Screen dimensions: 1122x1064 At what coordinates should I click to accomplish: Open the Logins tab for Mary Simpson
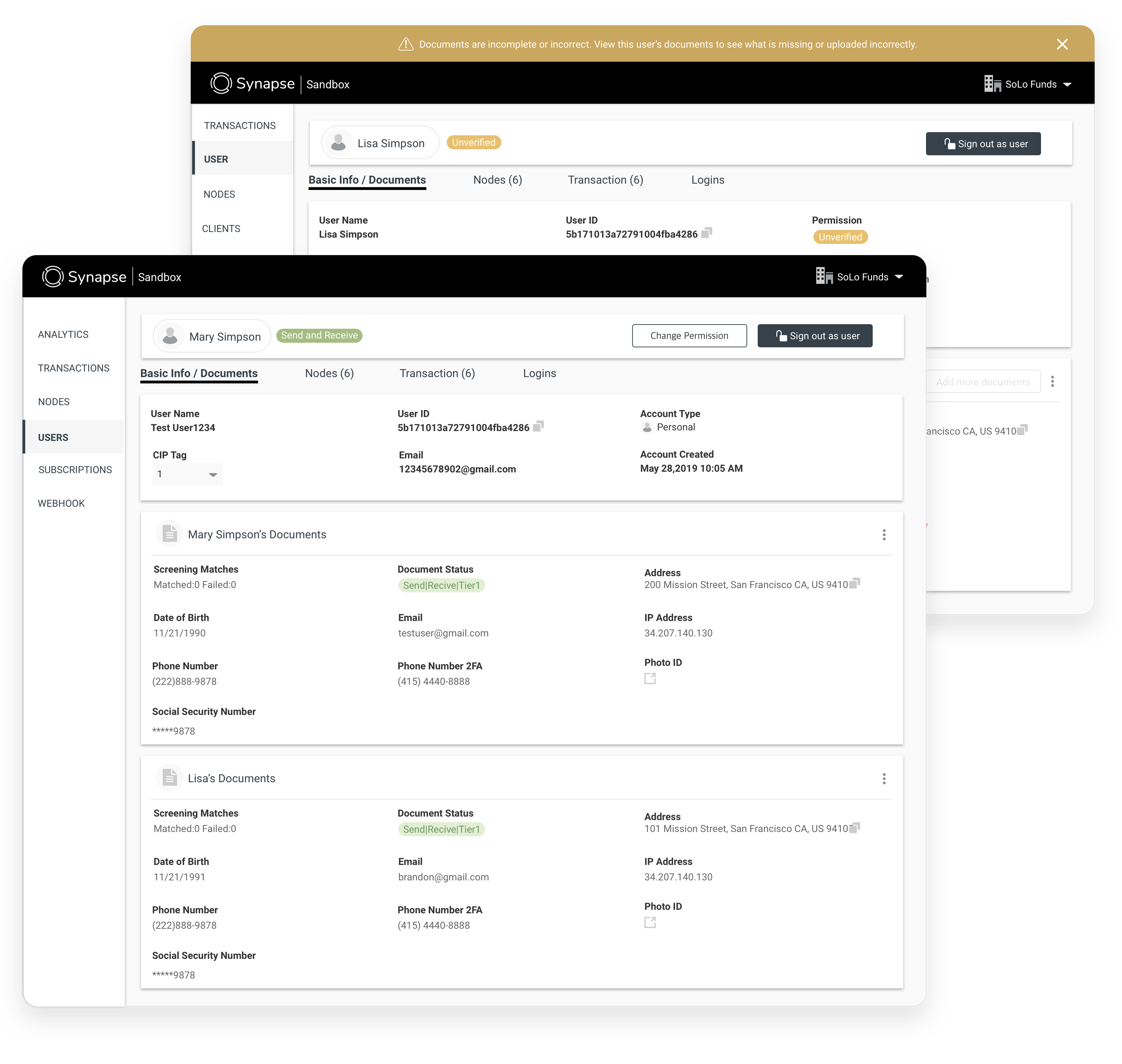539,373
